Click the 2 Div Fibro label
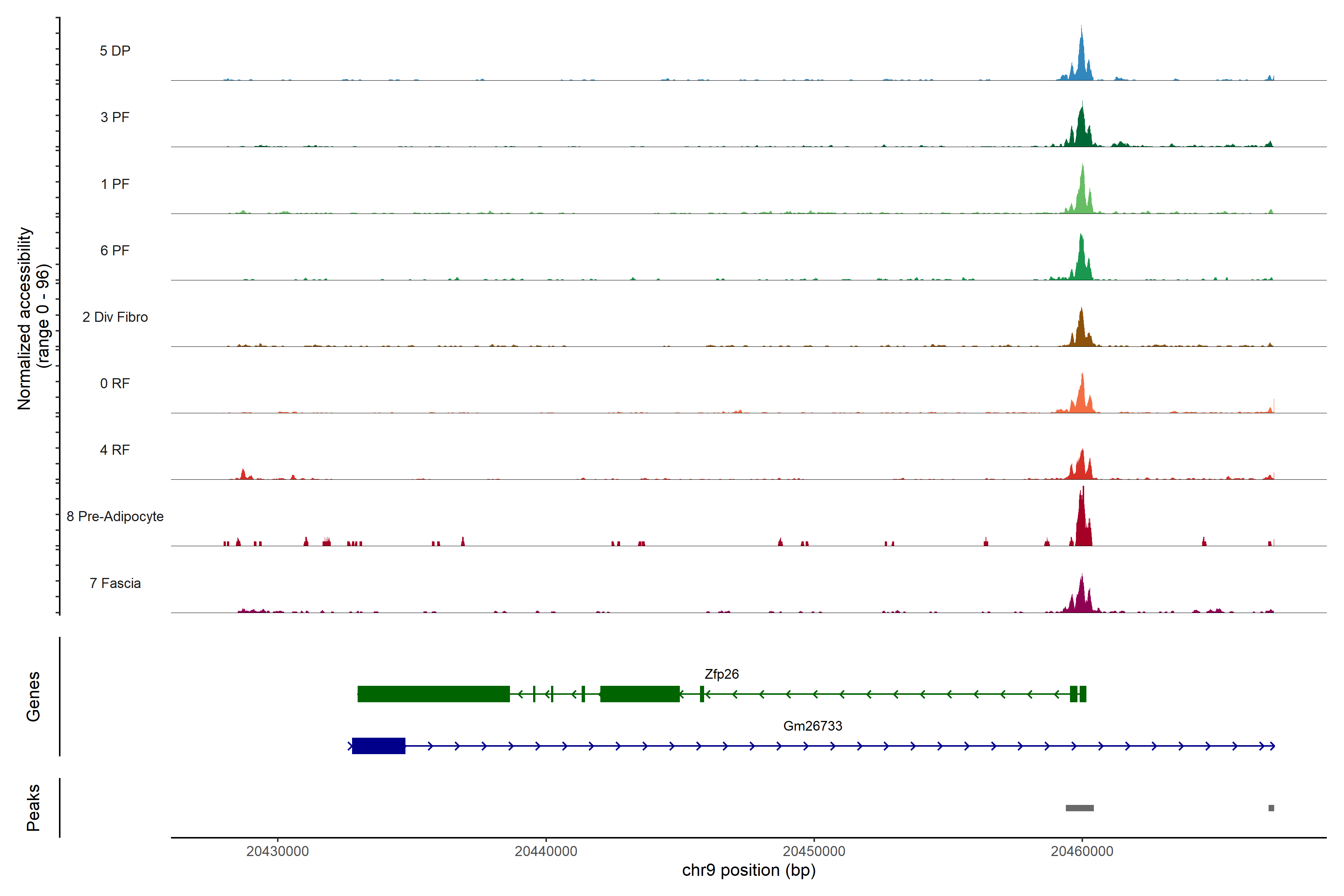1344x896 pixels. (115, 317)
